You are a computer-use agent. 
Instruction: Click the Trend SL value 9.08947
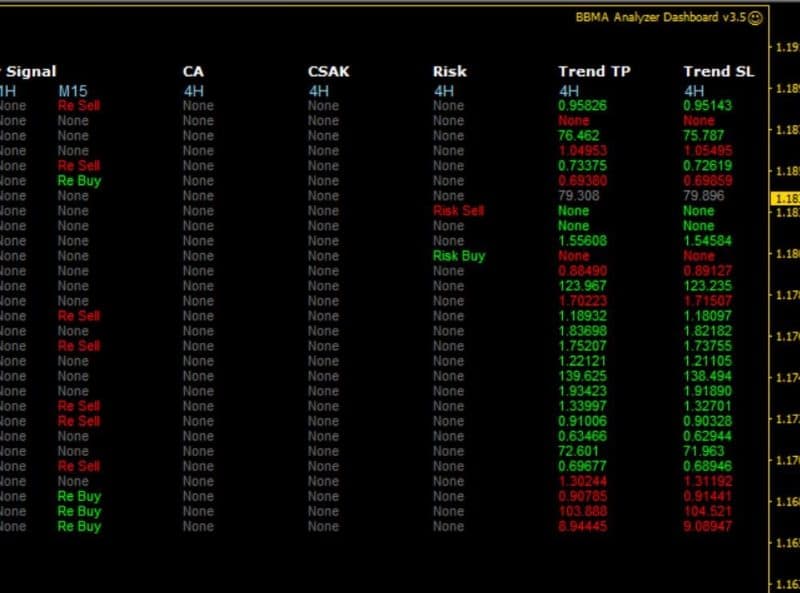pos(707,526)
